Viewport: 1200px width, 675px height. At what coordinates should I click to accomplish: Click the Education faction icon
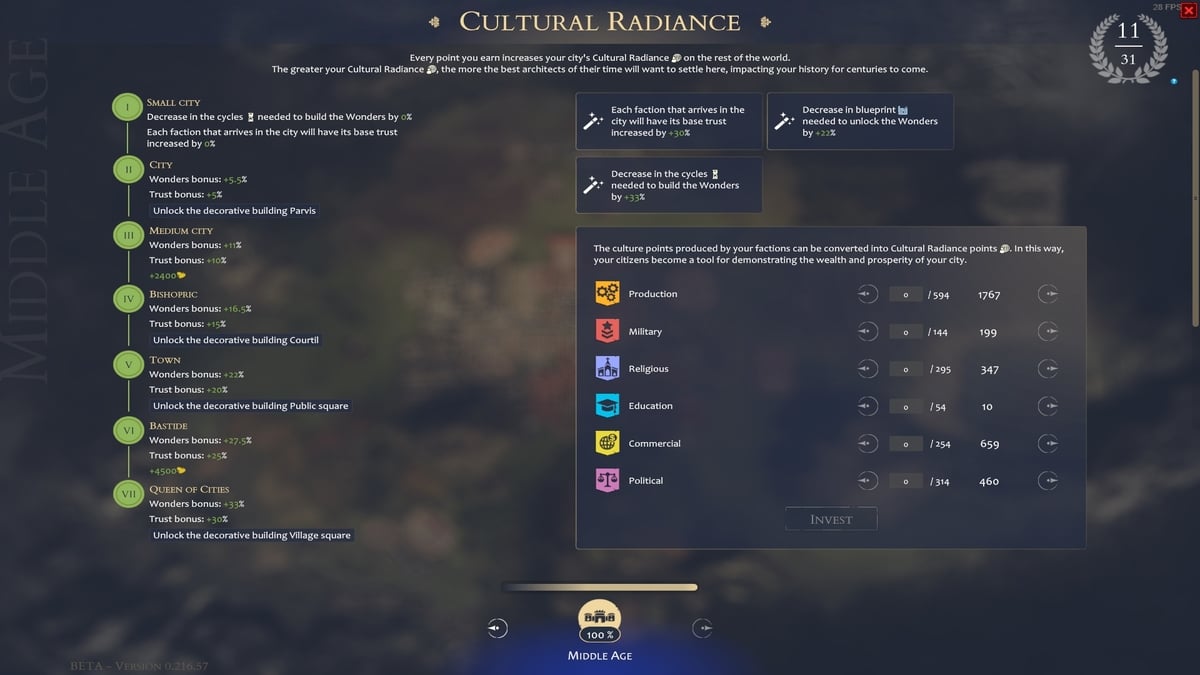tap(606, 406)
